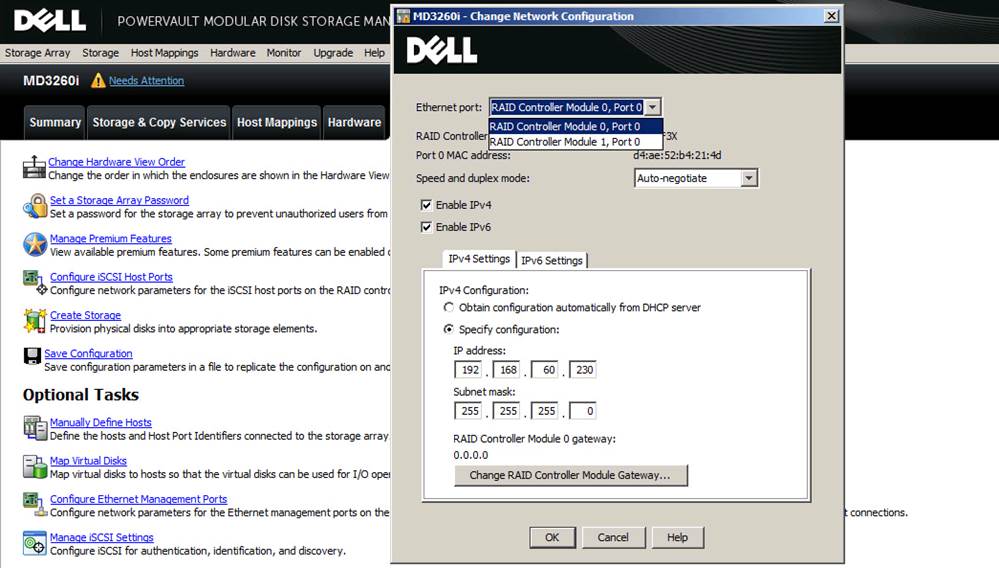
Task: Click the Configure iSCSI Host Ports icon
Action: pos(35,283)
